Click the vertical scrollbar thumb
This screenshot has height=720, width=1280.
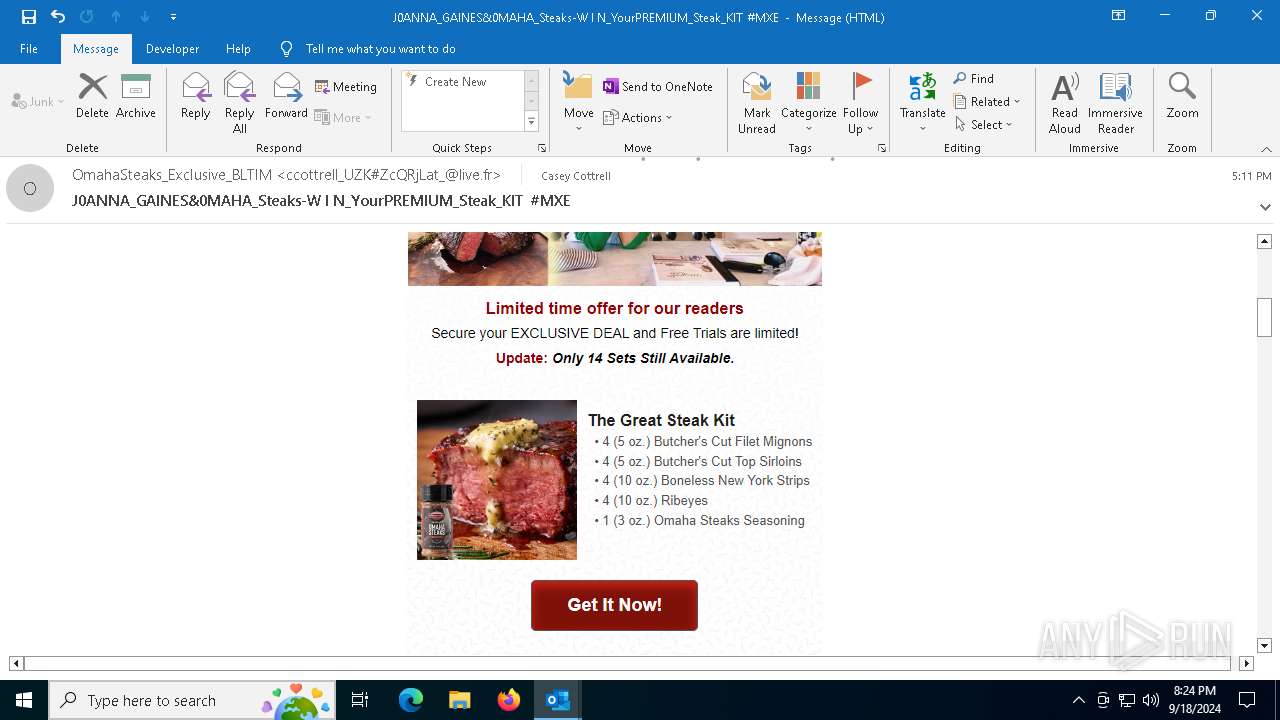[1264, 317]
